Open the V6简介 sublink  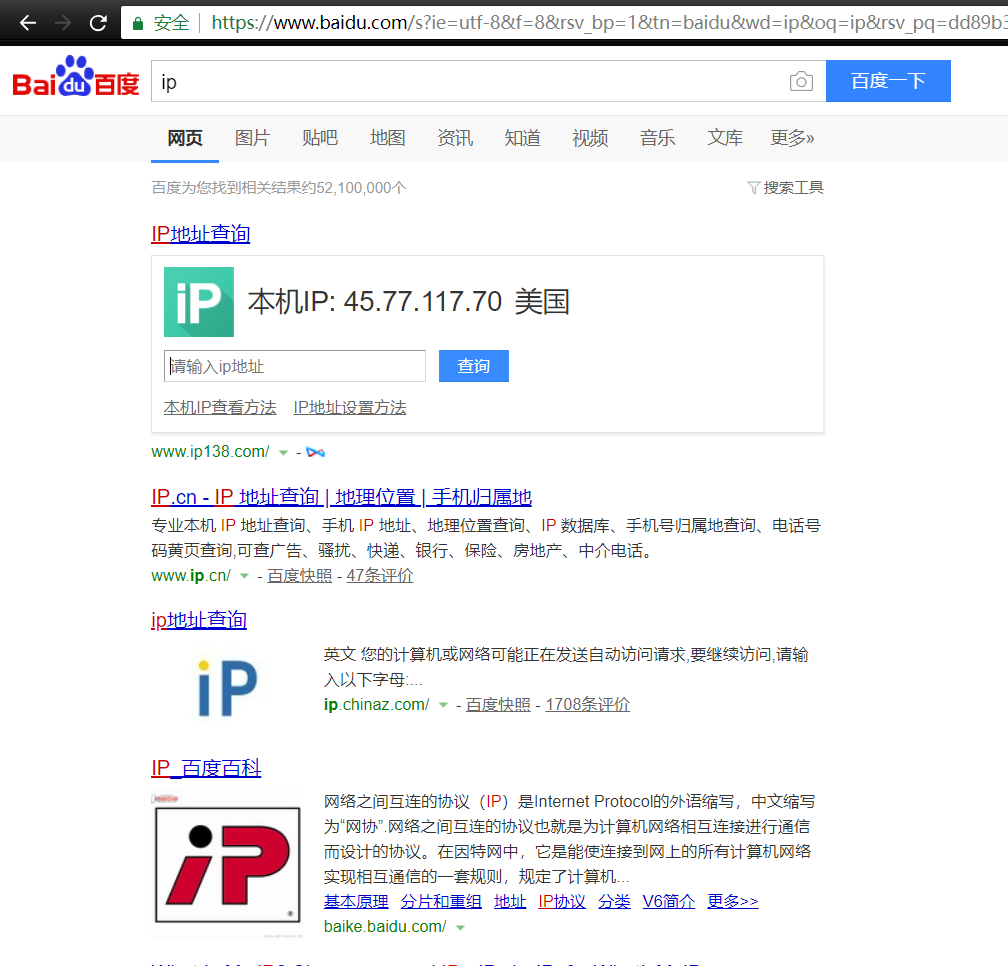coord(669,902)
